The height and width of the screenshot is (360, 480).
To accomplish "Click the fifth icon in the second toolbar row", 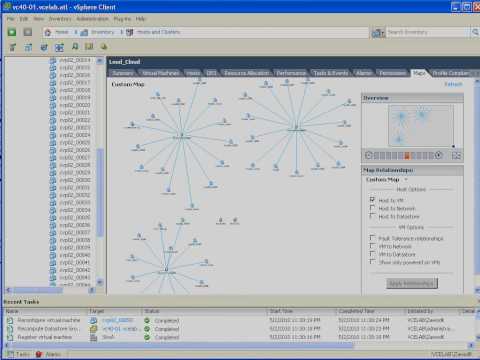I will pos(75,47).
